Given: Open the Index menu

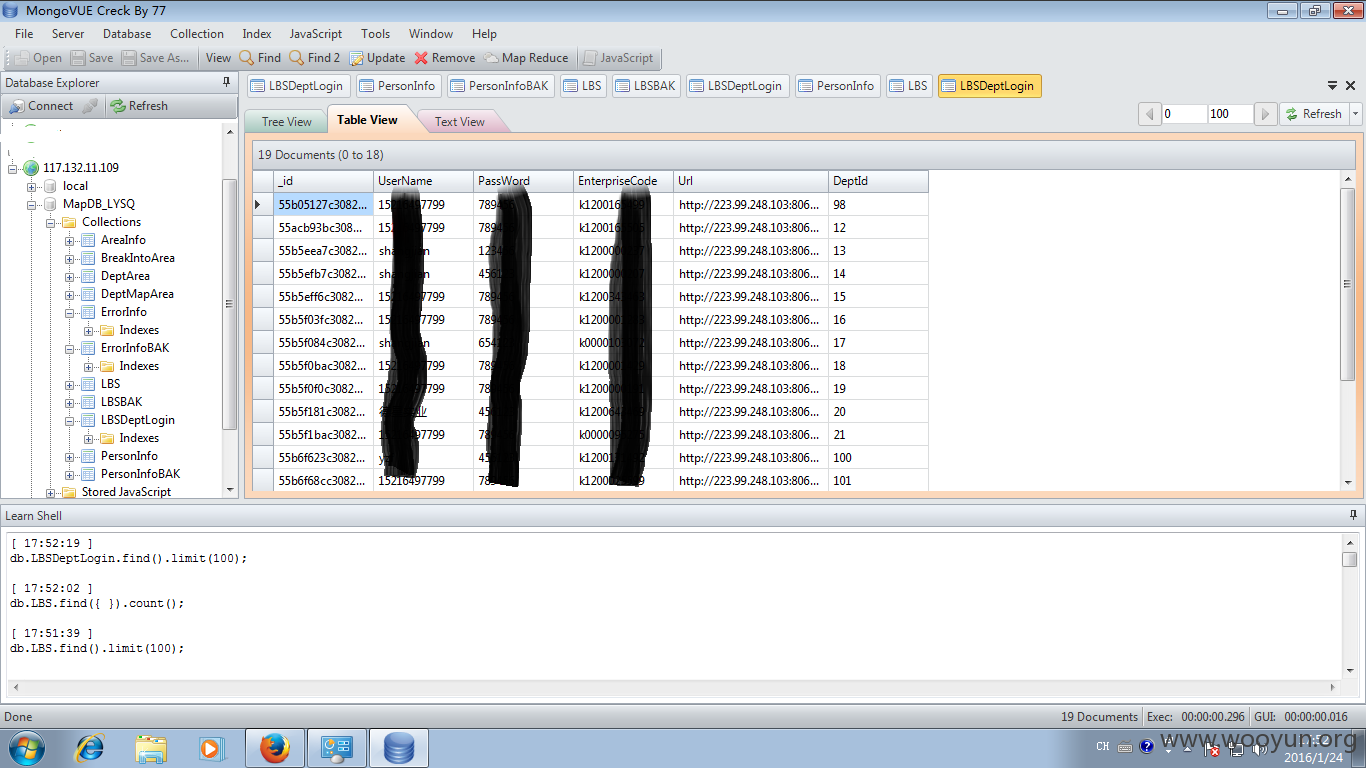Looking at the screenshot, I should [x=257, y=33].
